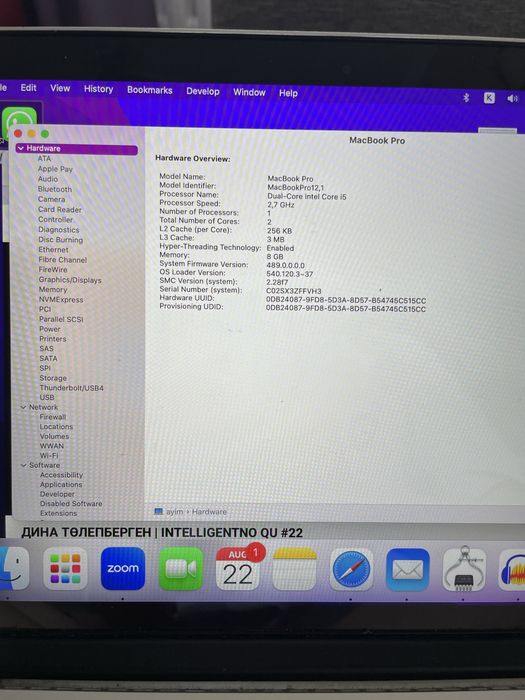
Task: Select Disc Burning in the sidebar
Action: pyautogui.click(x=61, y=240)
